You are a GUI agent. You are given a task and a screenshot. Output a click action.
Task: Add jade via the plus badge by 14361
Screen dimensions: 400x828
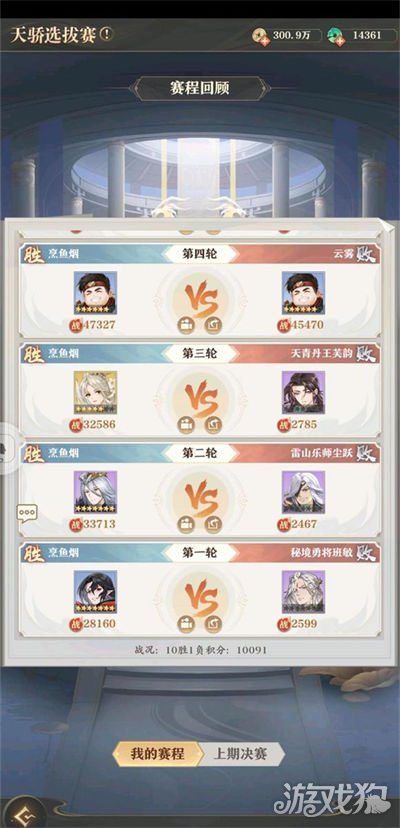click(339, 40)
